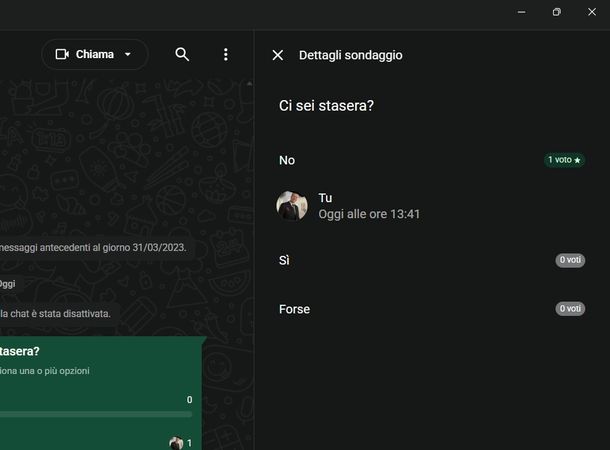Click the video camera call icon

62,54
